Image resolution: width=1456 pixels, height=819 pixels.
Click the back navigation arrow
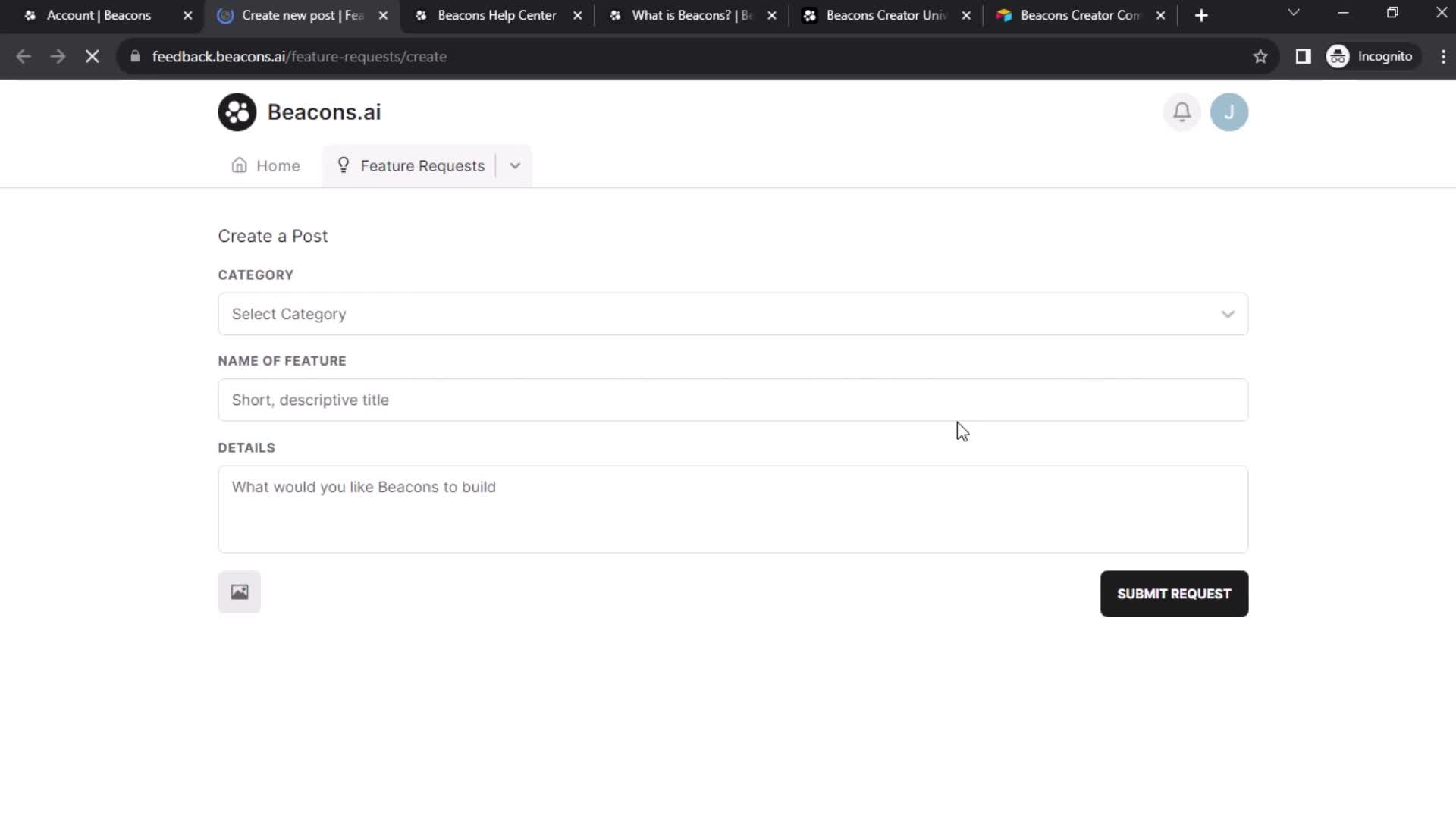(24, 56)
